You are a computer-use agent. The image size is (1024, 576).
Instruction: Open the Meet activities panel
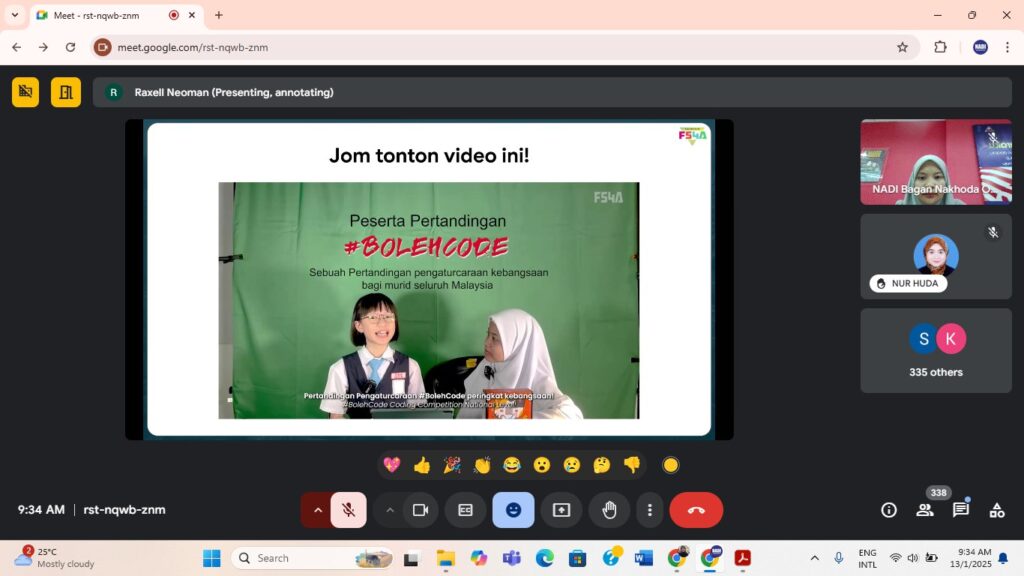point(997,510)
